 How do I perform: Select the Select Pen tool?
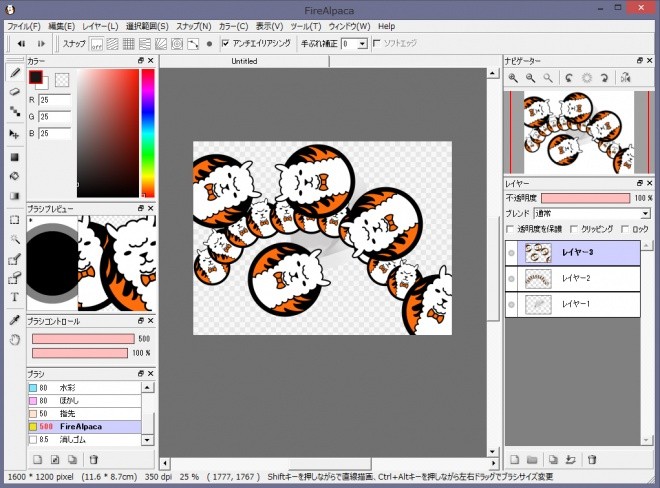pos(15,259)
